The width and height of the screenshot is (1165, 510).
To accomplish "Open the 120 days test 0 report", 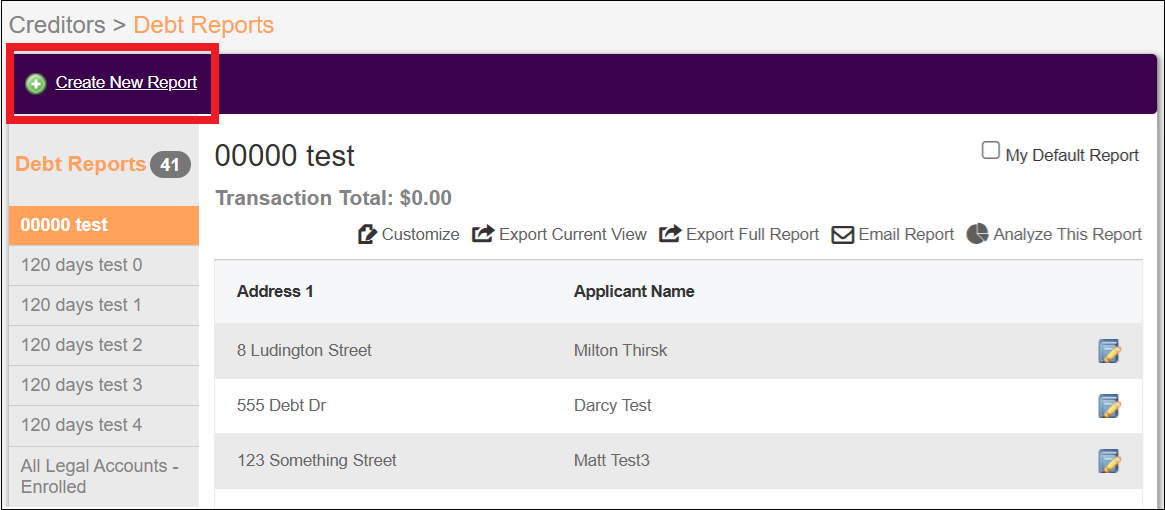I will (x=104, y=265).
